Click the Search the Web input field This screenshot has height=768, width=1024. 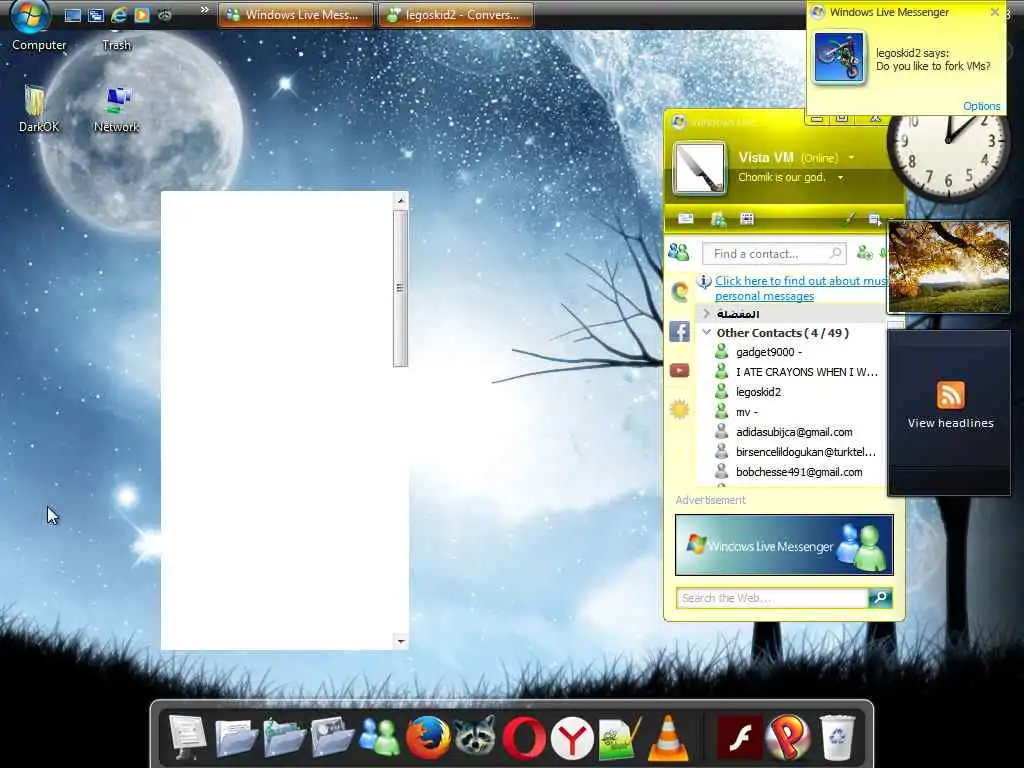(x=773, y=598)
